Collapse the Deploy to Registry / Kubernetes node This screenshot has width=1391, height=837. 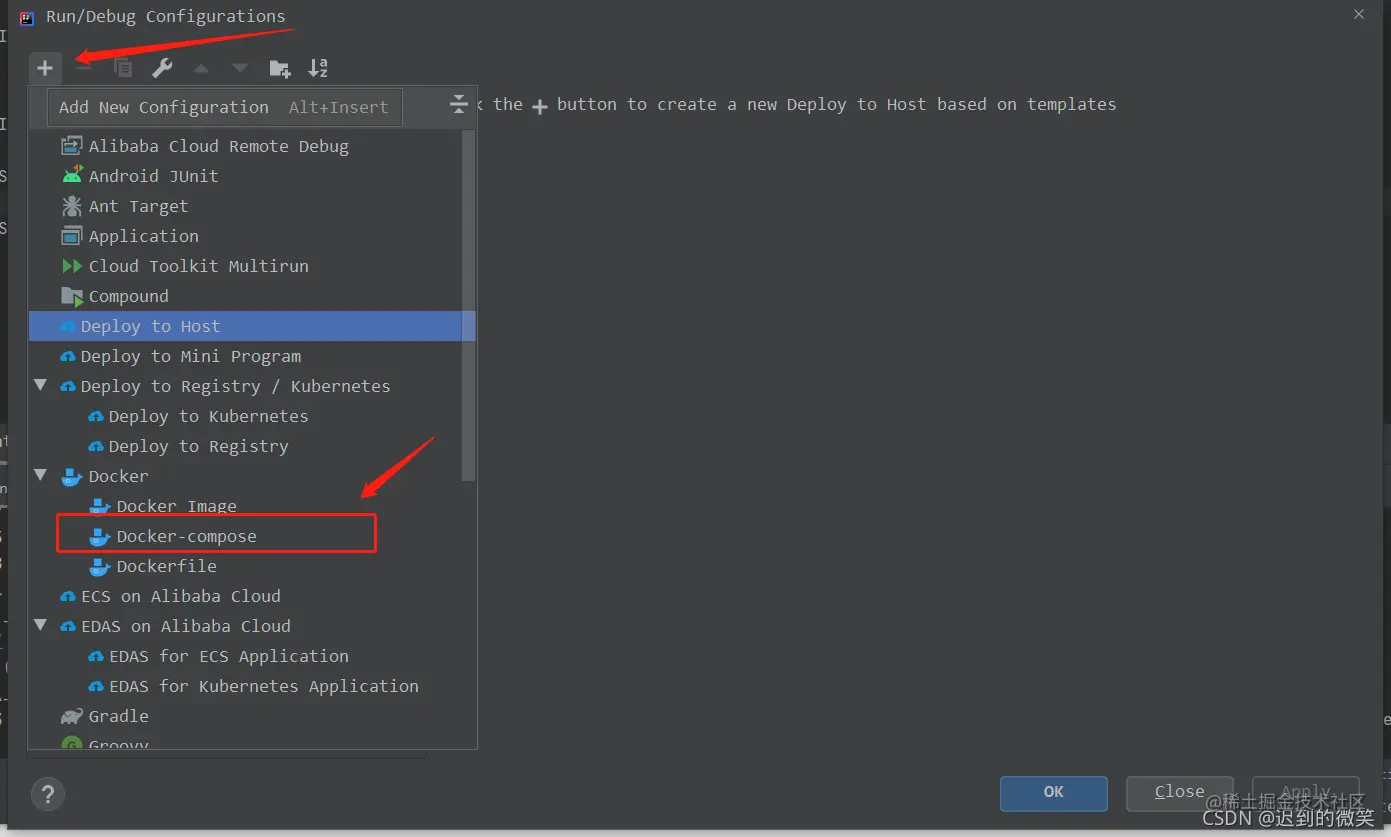41,385
